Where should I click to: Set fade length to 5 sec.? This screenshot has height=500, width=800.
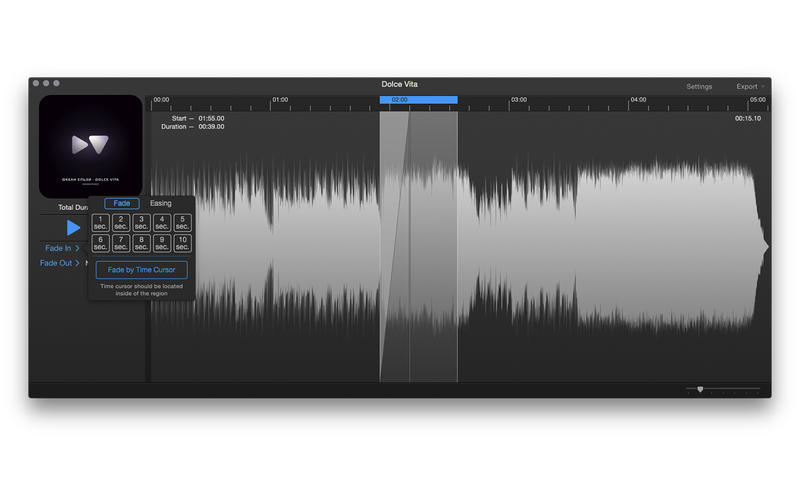(x=182, y=223)
